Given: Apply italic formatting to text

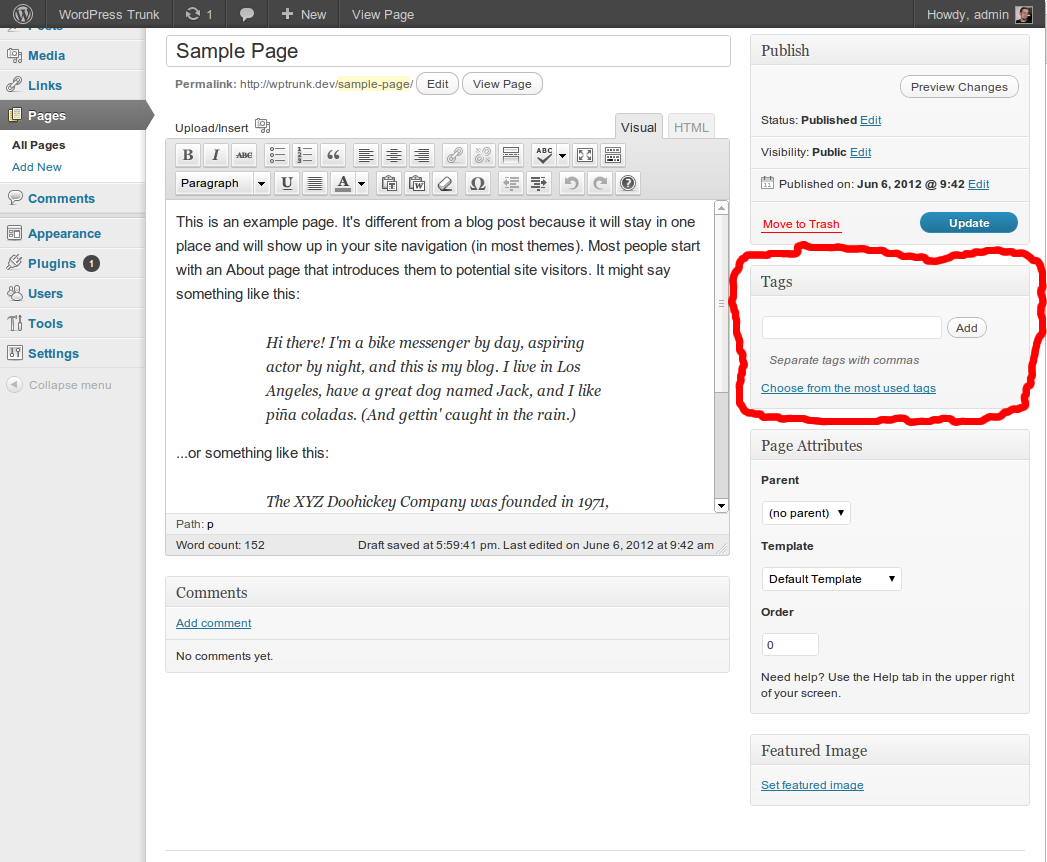Looking at the screenshot, I should (x=215, y=155).
